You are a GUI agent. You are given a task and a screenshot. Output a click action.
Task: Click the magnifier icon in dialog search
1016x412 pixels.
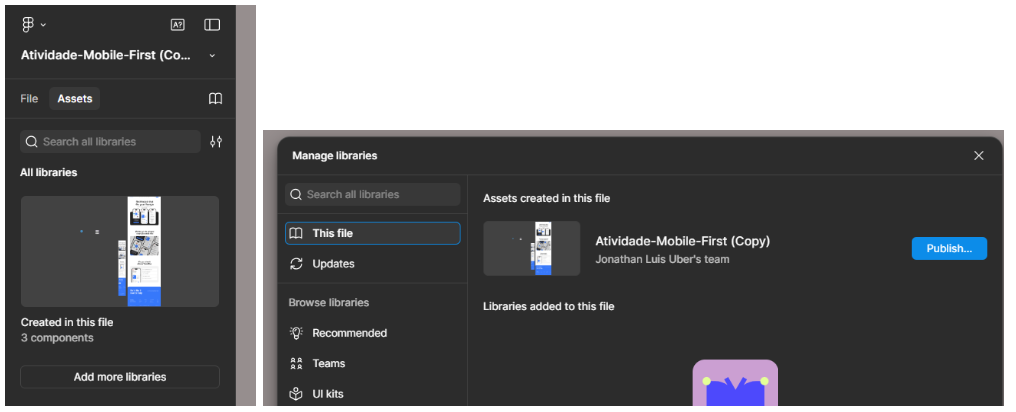[295, 194]
